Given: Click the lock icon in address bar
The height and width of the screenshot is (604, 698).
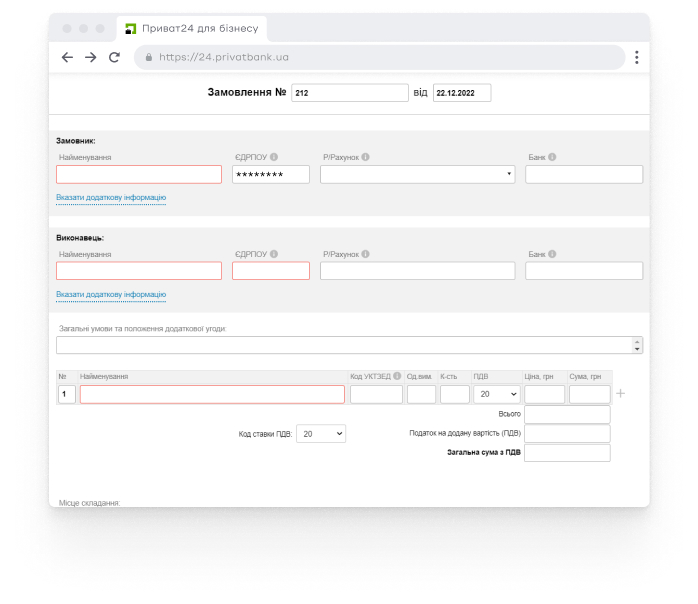Looking at the screenshot, I should coord(149,58).
